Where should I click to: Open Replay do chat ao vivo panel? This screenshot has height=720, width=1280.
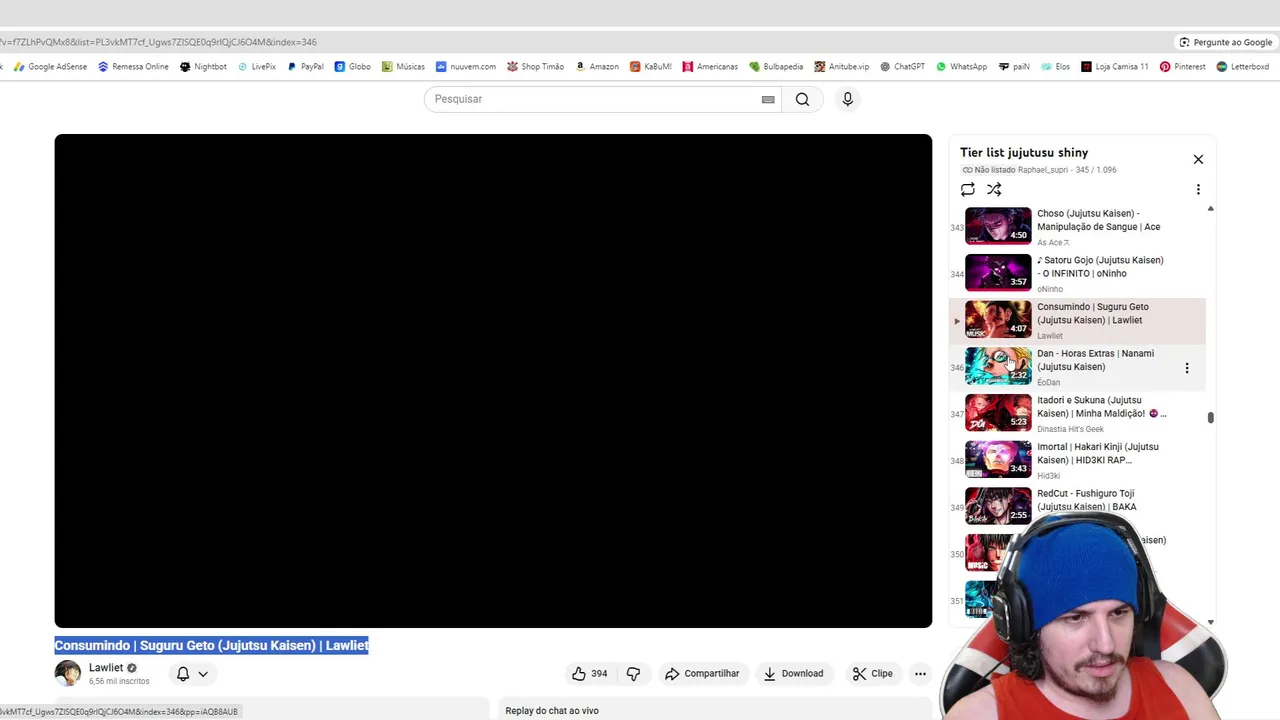pos(715,710)
